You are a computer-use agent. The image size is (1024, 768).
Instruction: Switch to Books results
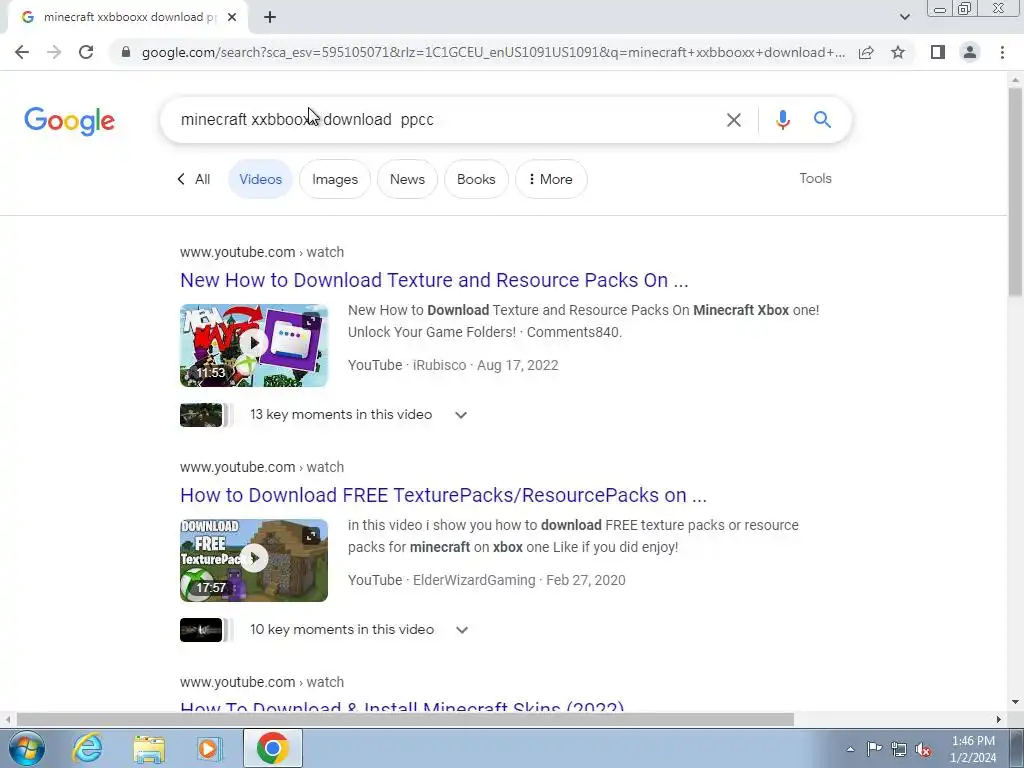(x=475, y=179)
